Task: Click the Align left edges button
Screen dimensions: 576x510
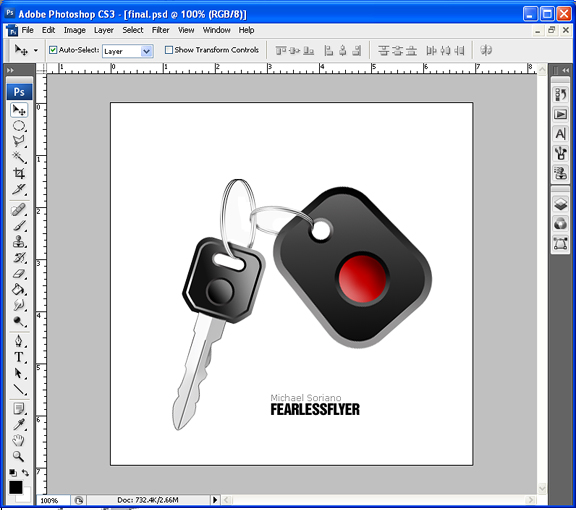Action: point(328,50)
